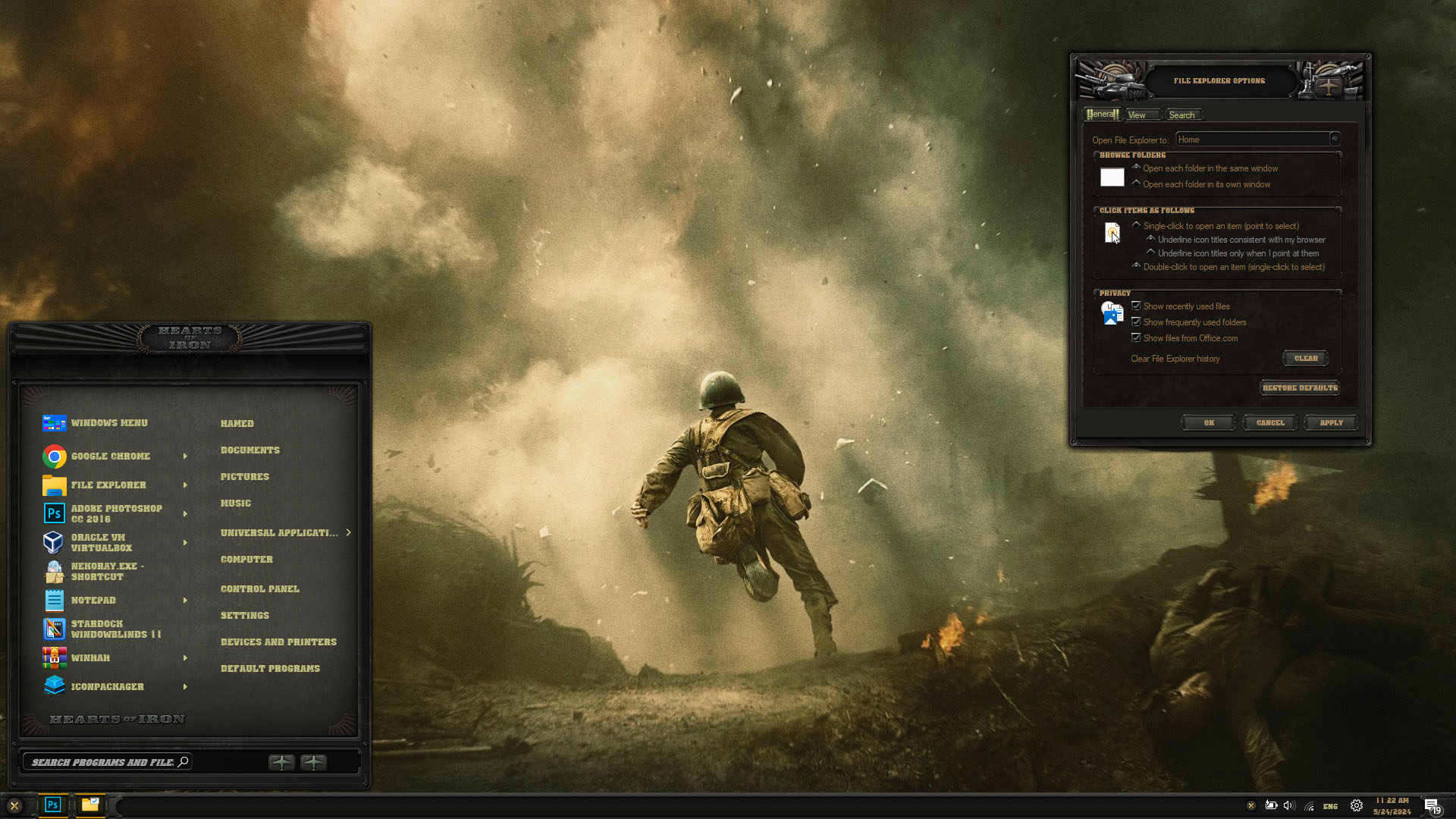This screenshot has width=1456, height=819.
Task: Uncheck Show recently used files
Action: (x=1136, y=306)
